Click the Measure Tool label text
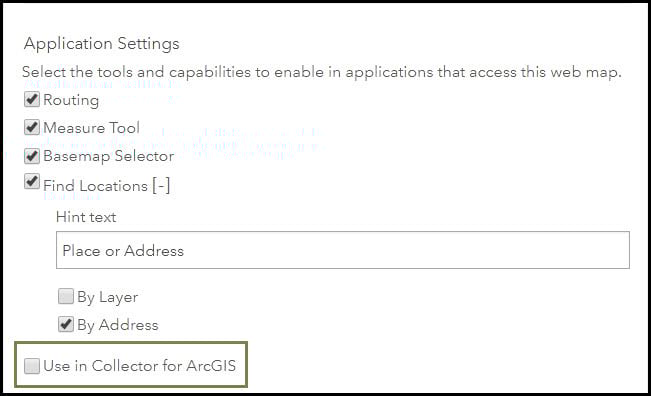The height and width of the screenshot is (396, 651). click(x=91, y=127)
